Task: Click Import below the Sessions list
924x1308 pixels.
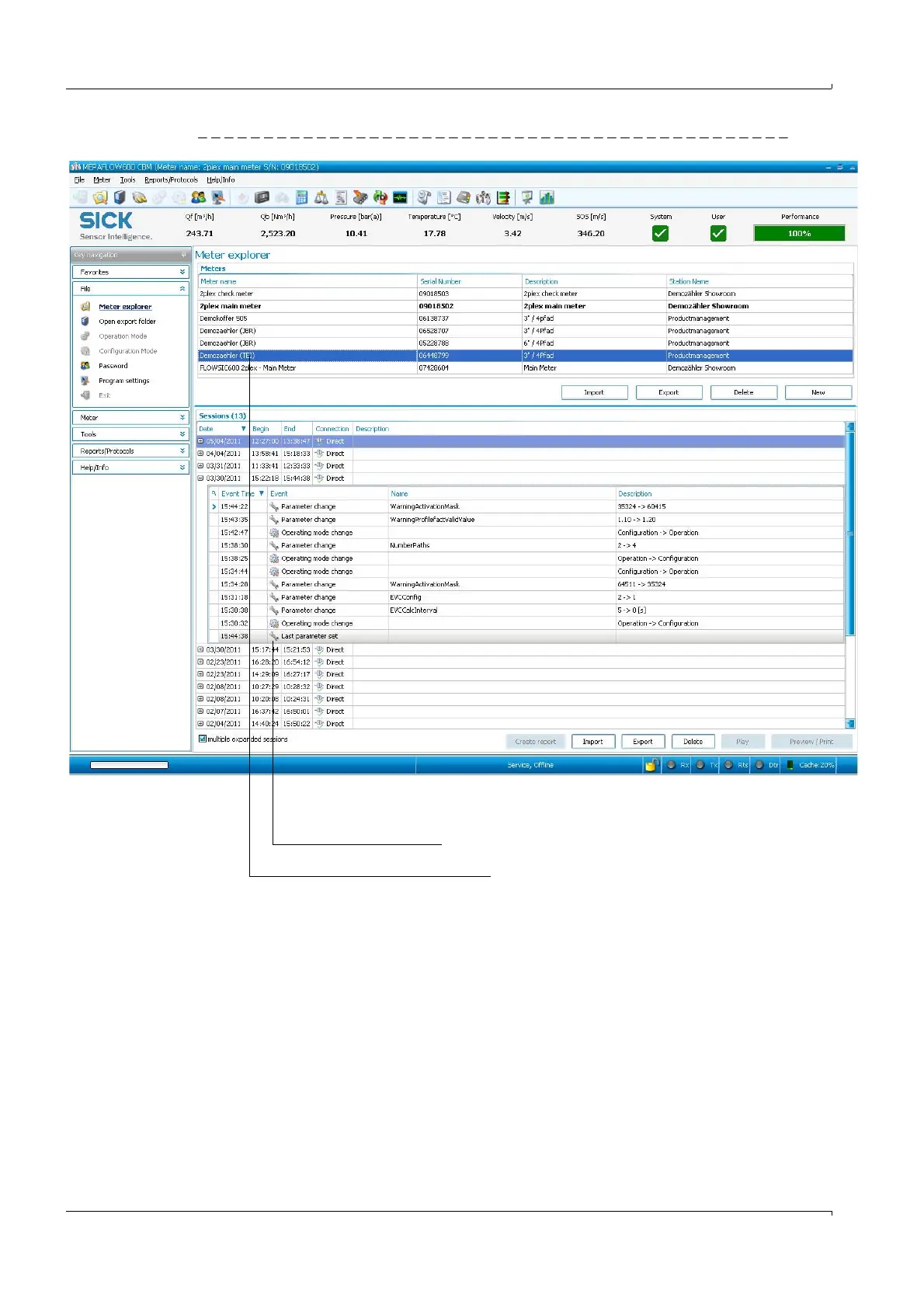Action: point(593,742)
